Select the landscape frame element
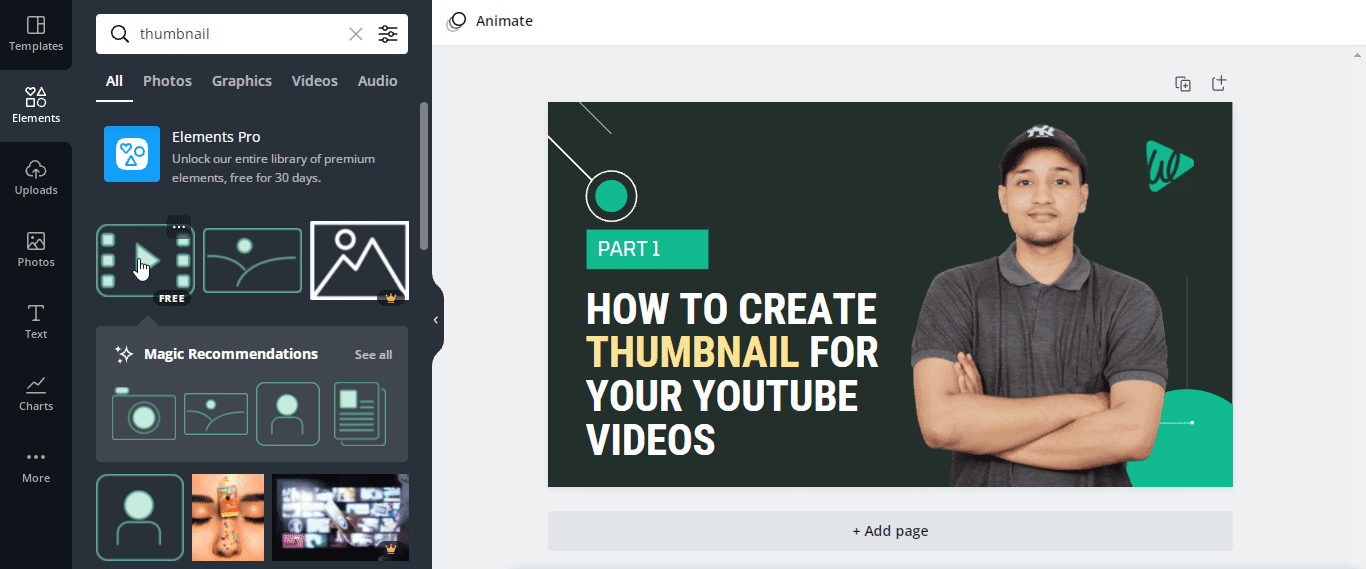This screenshot has width=1366, height=569. [252, 260]
